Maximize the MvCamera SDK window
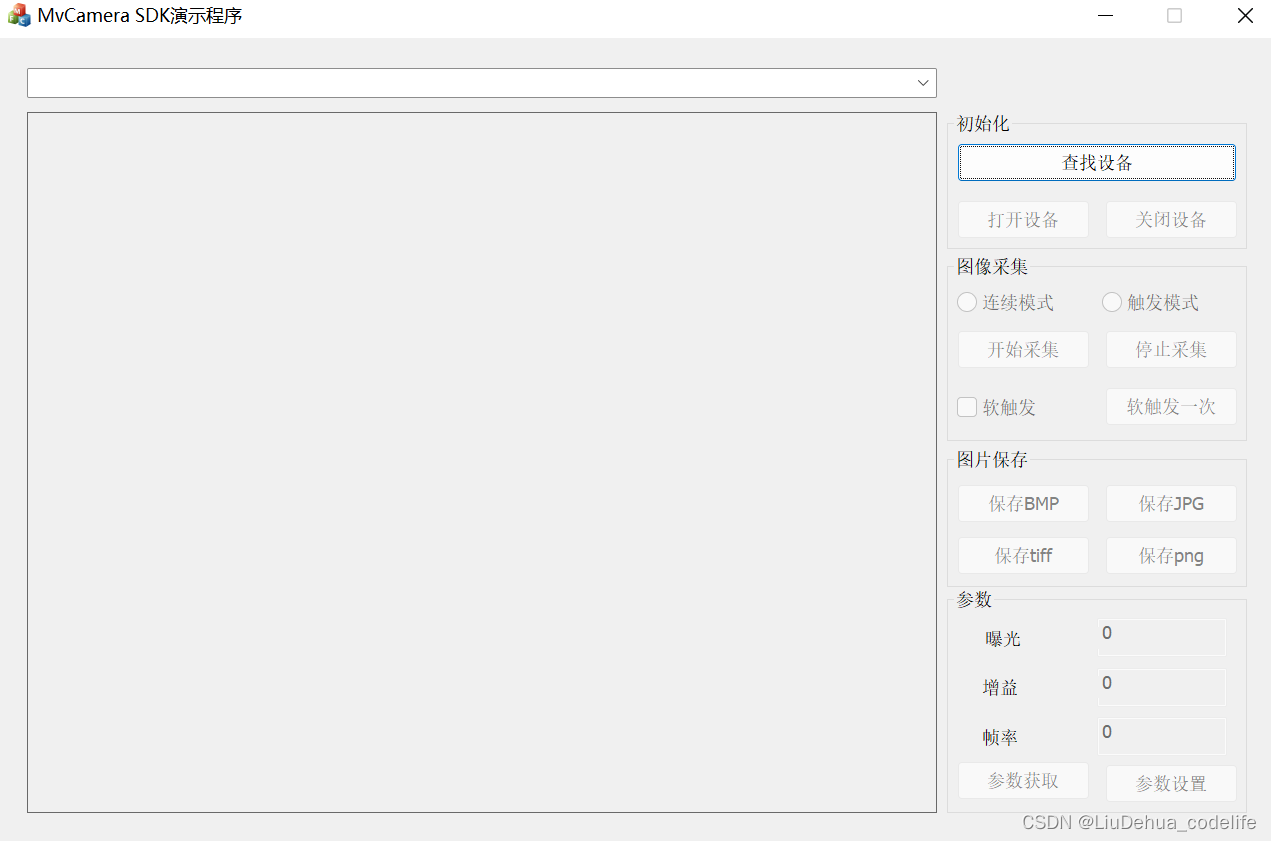This screenshot has width=1271, height=841. (x=1175, y=16)
